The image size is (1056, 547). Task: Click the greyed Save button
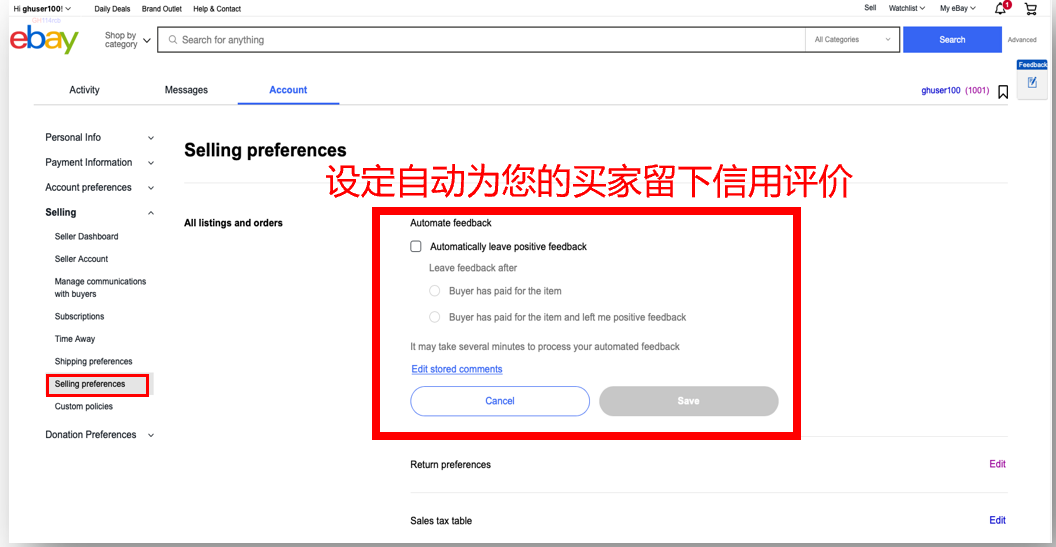tap(688, 401)
